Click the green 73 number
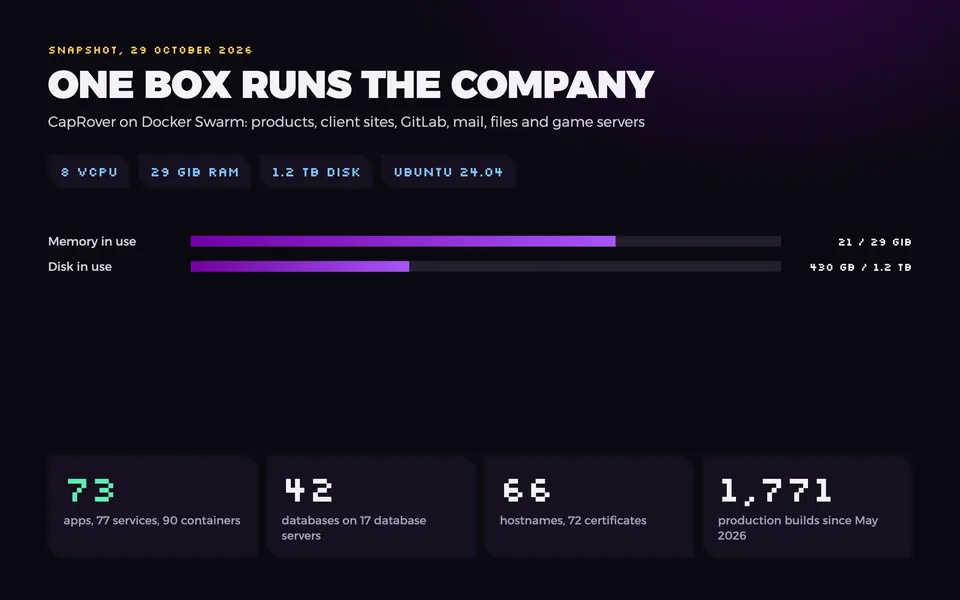The width and height of the screenshot is (960, 600). click(90, 490)
